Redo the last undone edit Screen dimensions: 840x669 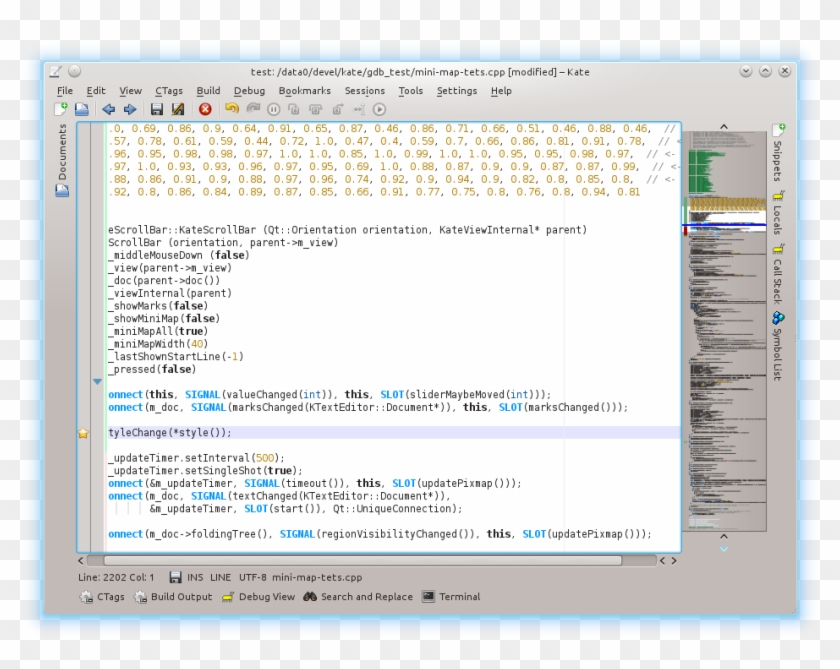tap(253, 109)
